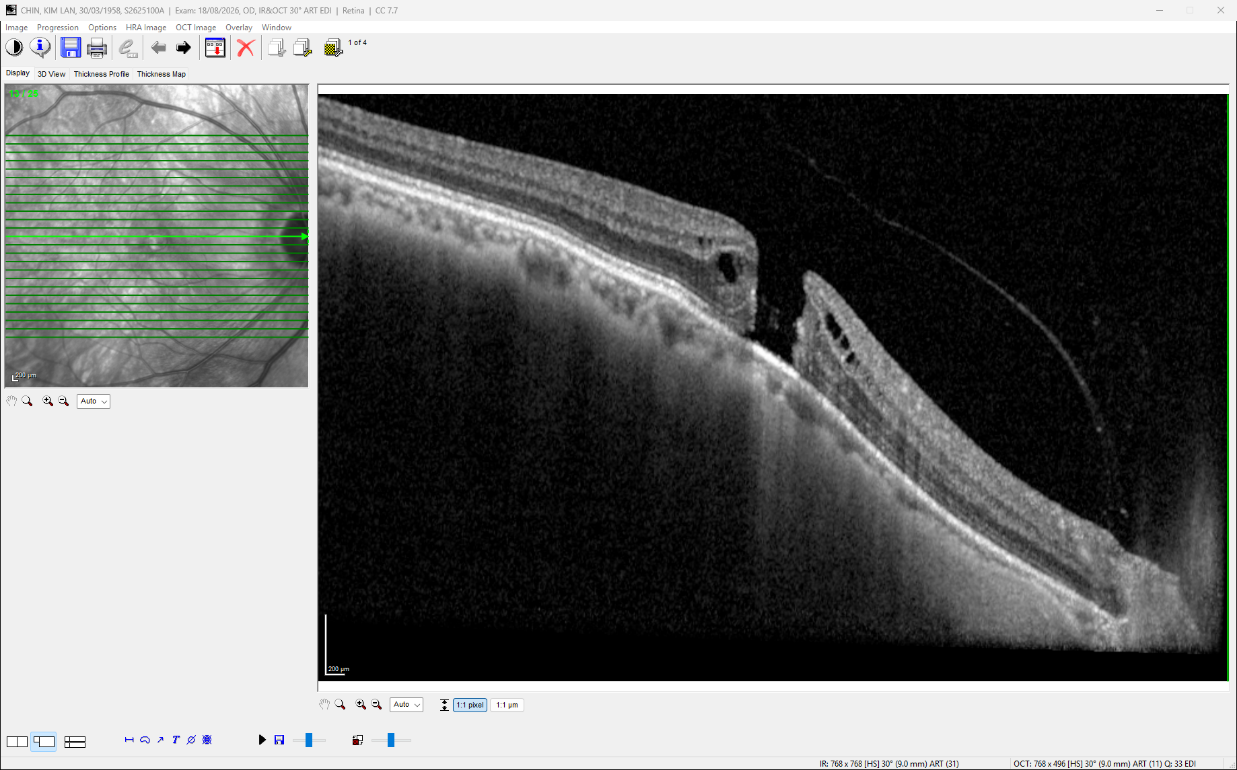Open the Overlay menu
The width and height of the screenshot is (1237, 770).
point(239,27)
